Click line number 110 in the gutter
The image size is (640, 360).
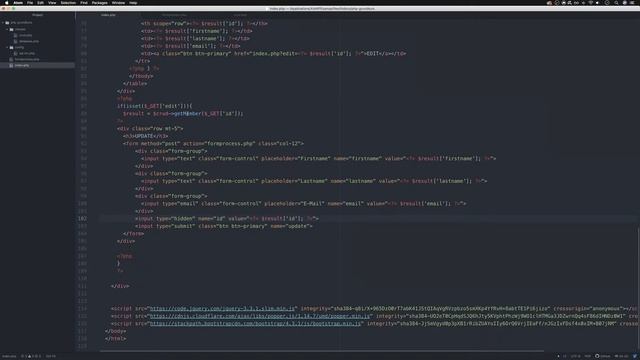click(x=82, y=278)
